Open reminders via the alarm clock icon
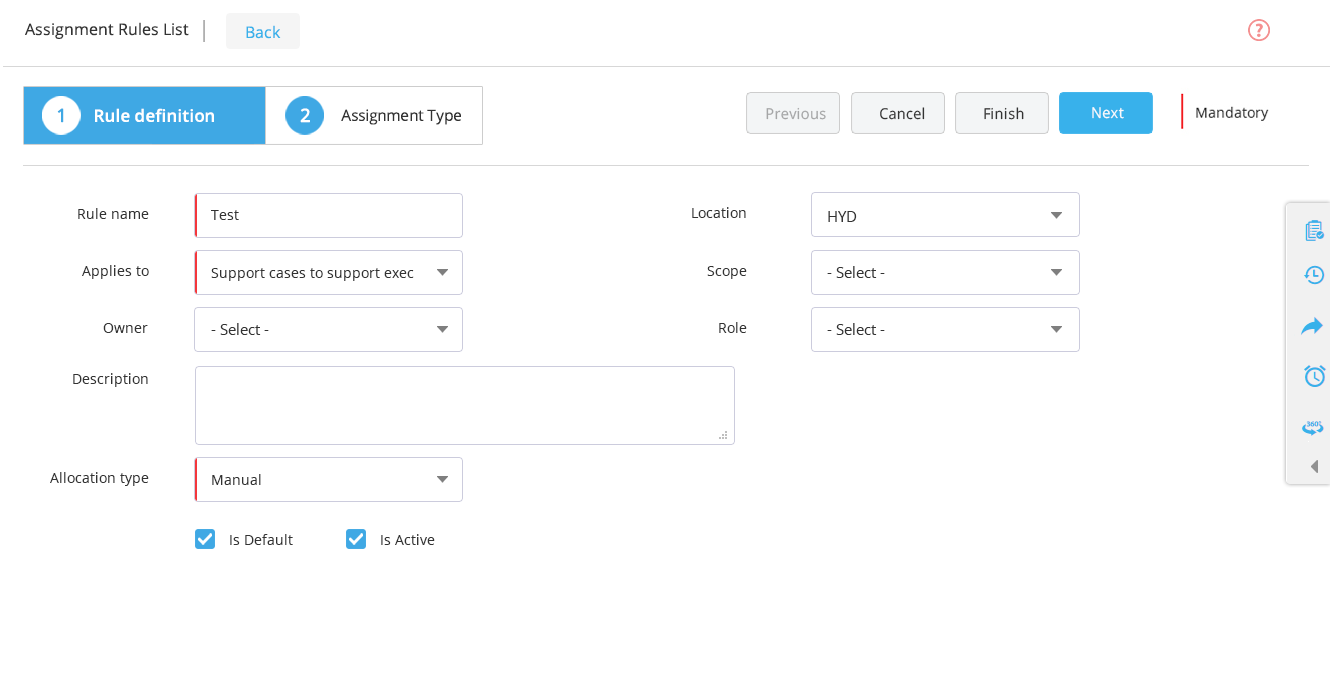The height and width of the screenshot is (685, 1330). [x=1313, y=376]
